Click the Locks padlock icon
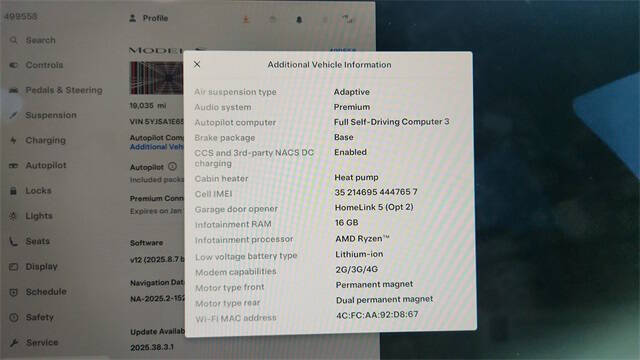Screen dimensions: 640x360 tap(13, 191)
